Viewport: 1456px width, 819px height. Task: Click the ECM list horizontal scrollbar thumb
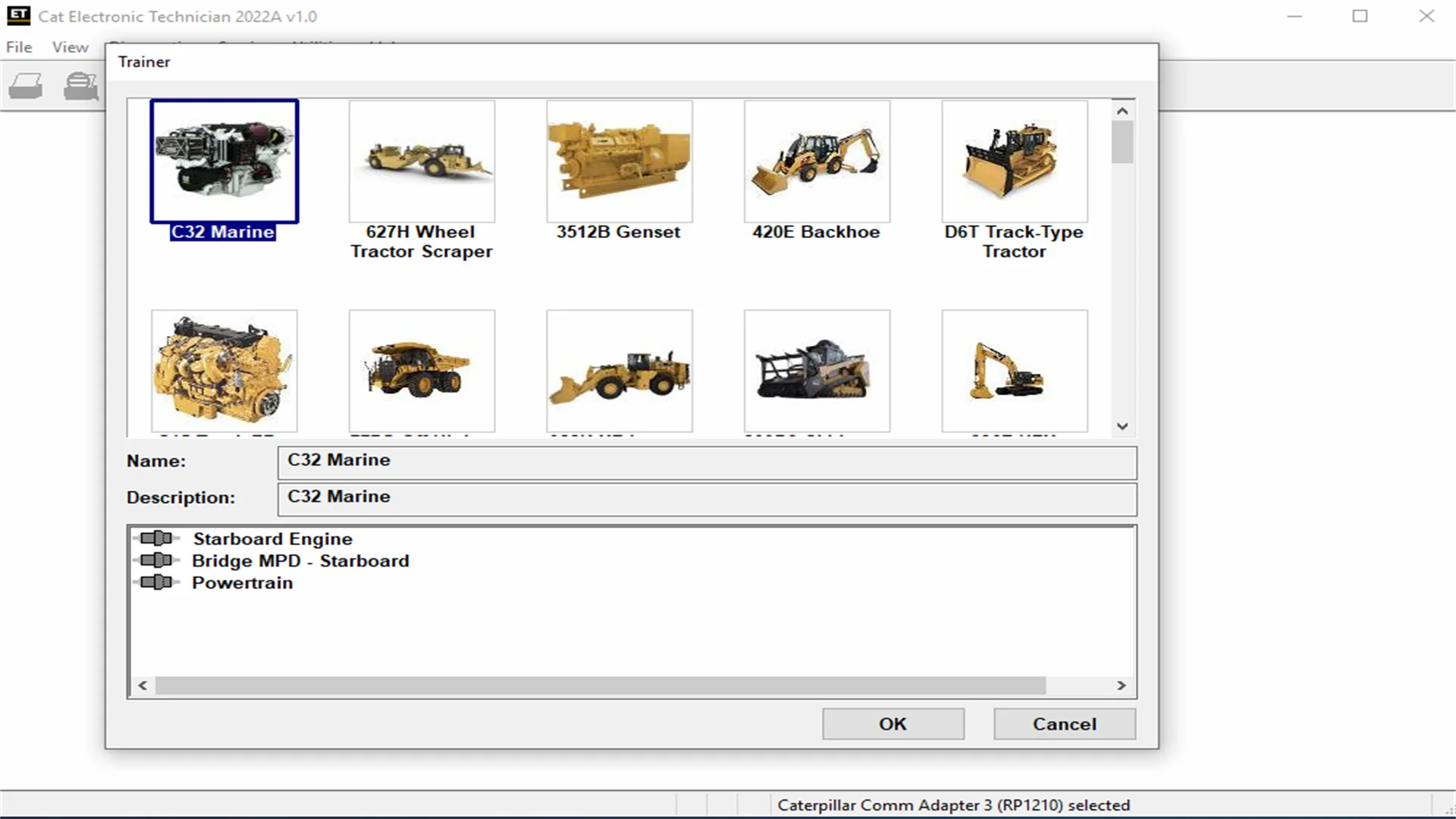click(601, 686)
